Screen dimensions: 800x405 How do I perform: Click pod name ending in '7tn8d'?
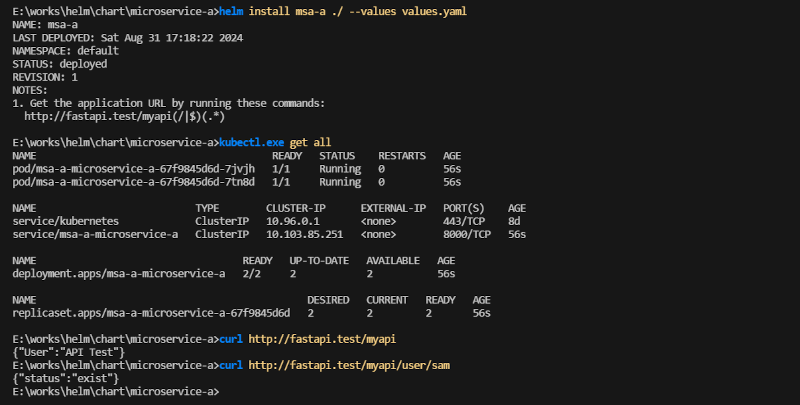[134, 182]
